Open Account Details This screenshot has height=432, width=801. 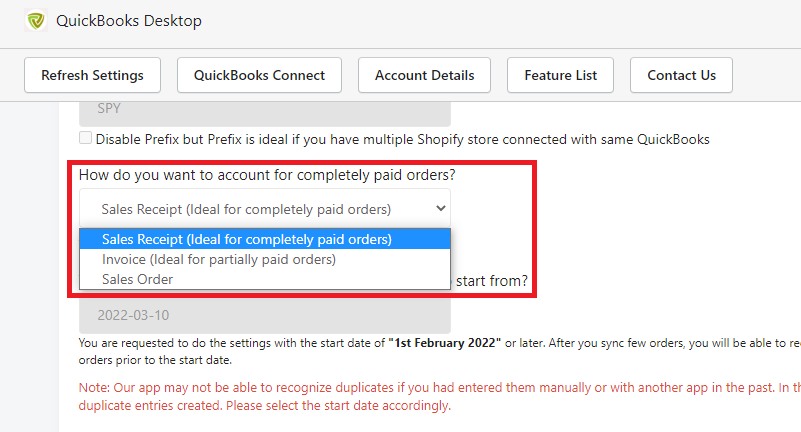[425, 75]
